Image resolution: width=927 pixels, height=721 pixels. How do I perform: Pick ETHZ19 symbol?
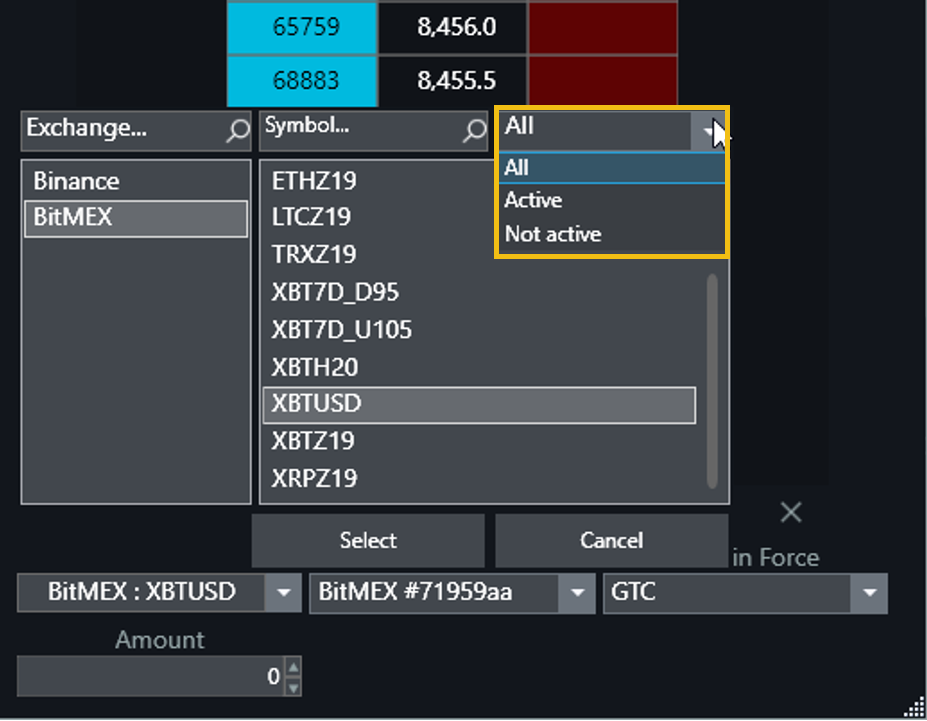coord(479,181)
